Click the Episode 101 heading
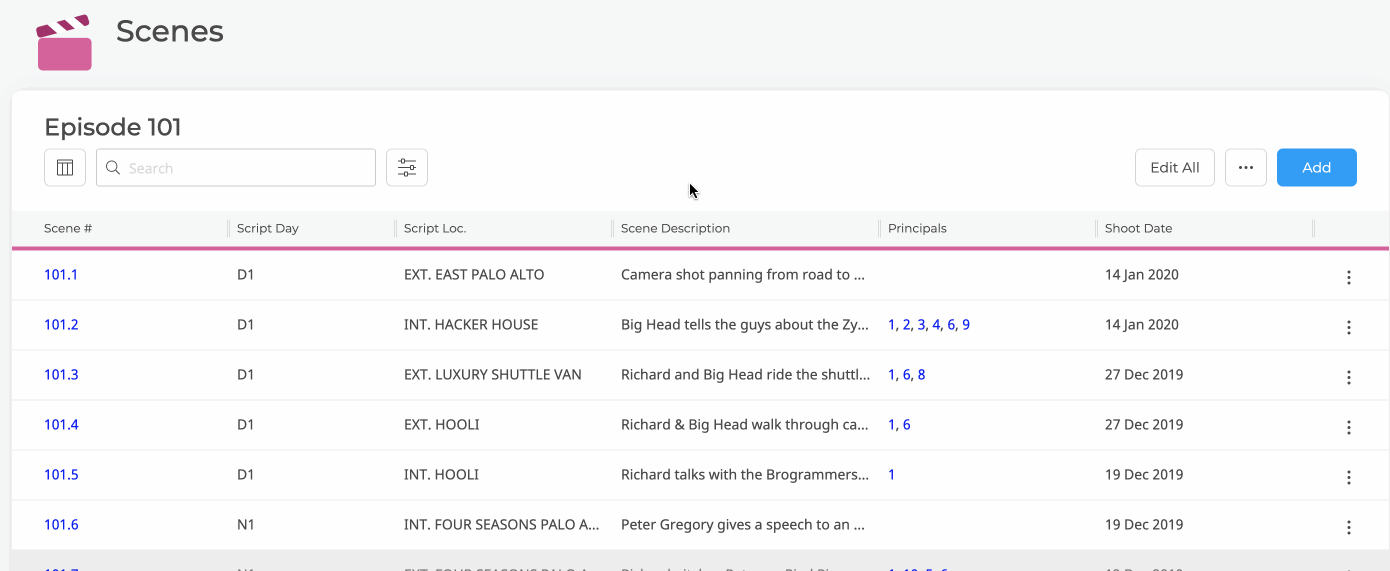 (113, 127)
